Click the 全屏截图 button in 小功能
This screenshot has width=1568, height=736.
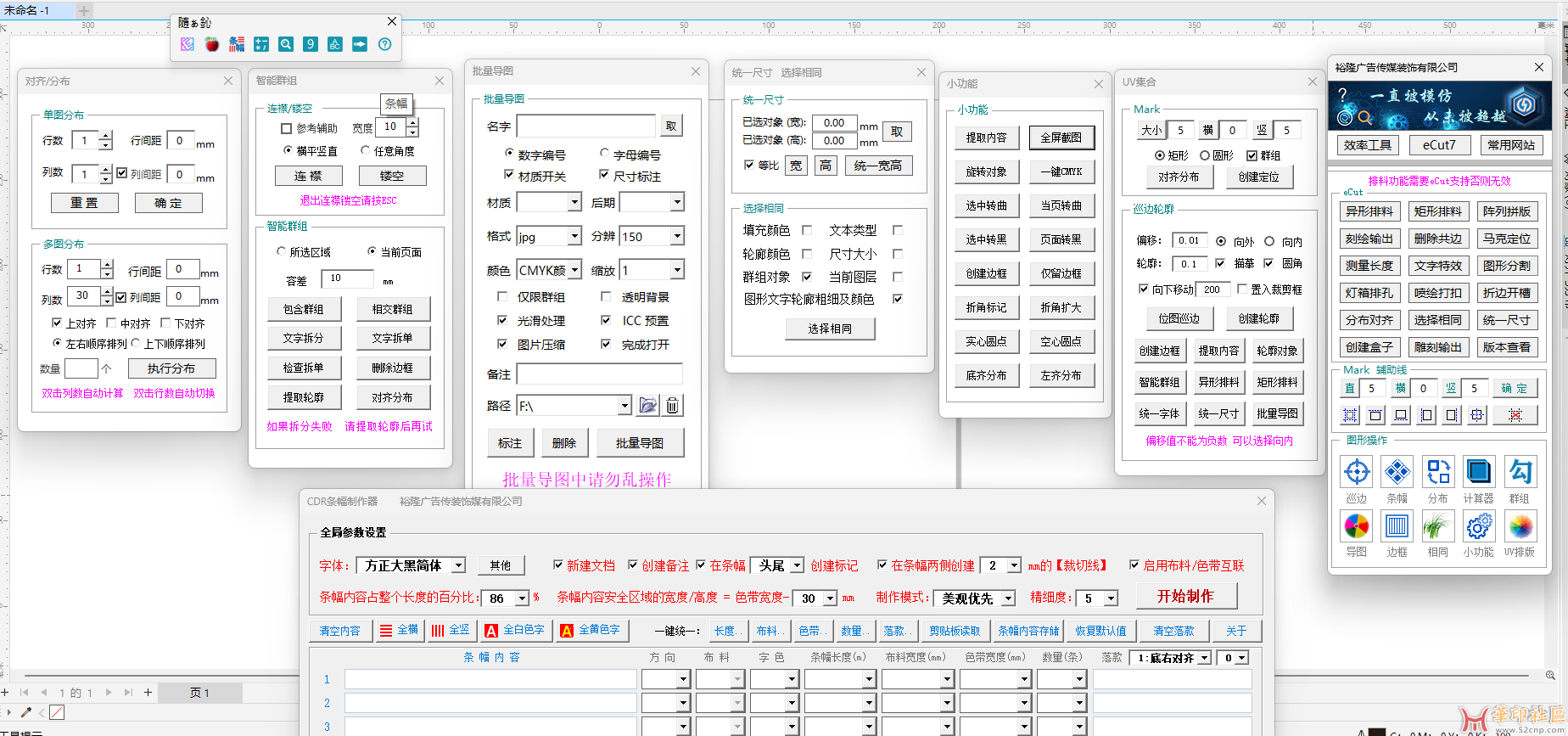tap(1061, 138)
